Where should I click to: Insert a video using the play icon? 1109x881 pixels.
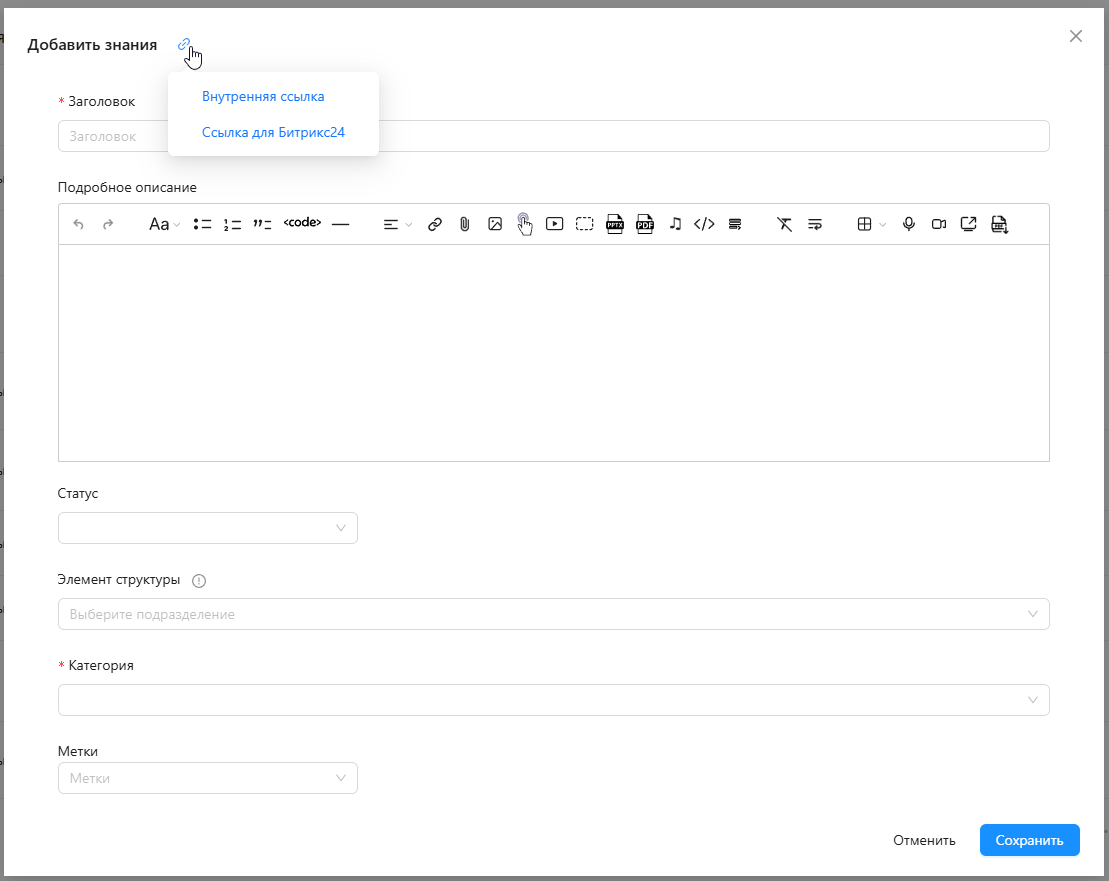coord(554,225)
